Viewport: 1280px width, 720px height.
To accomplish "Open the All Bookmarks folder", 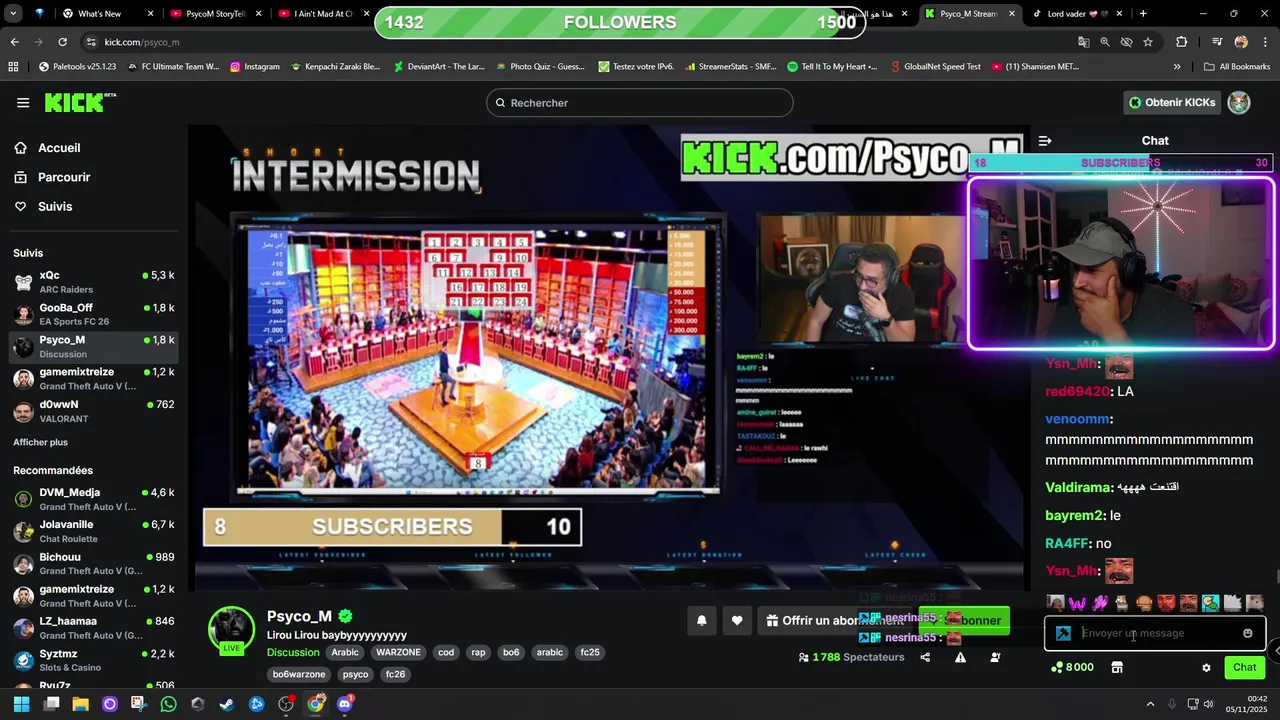I will [x=1237, y=67].
